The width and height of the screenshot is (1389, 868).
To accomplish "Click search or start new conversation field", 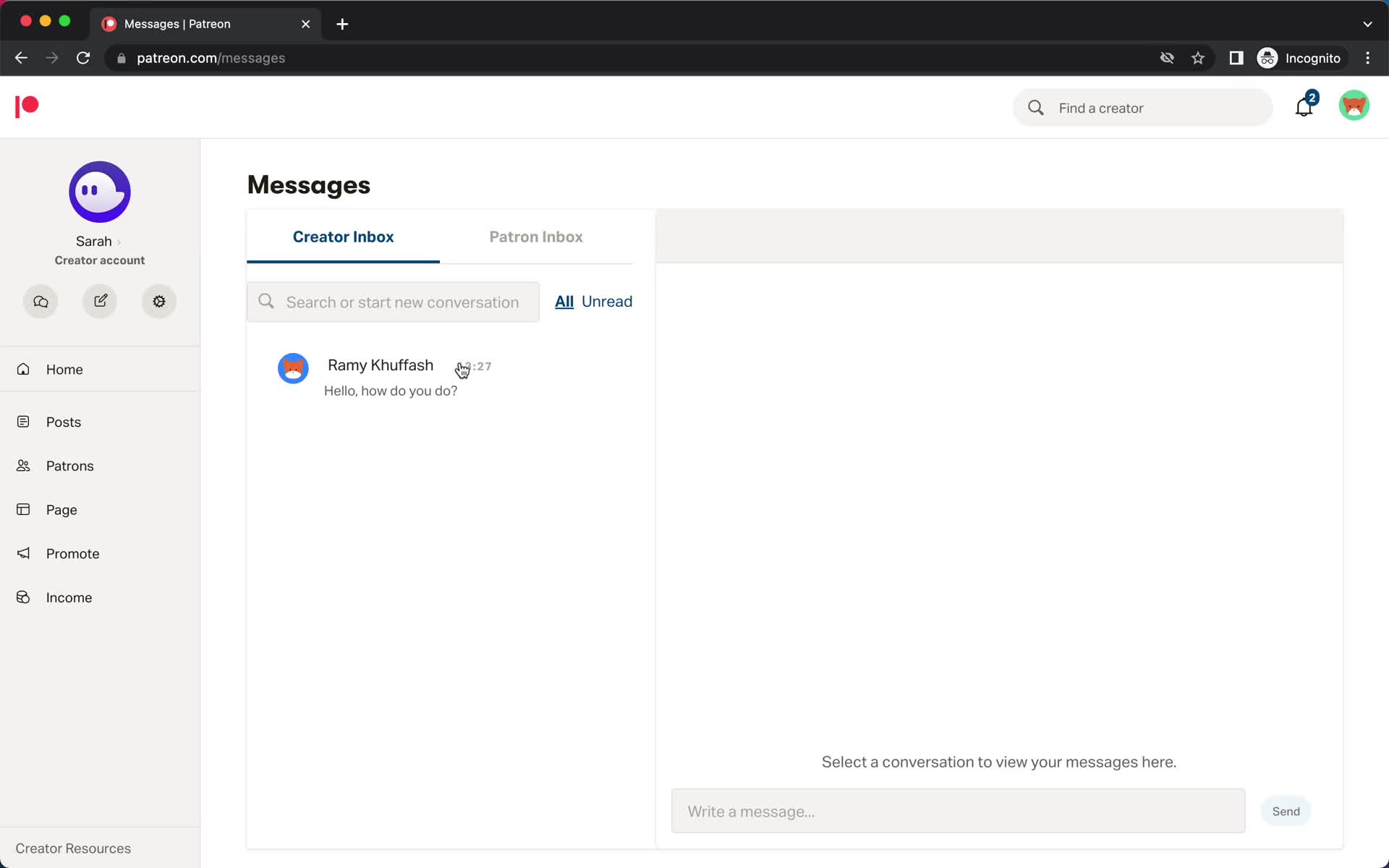I will point(393,302).
